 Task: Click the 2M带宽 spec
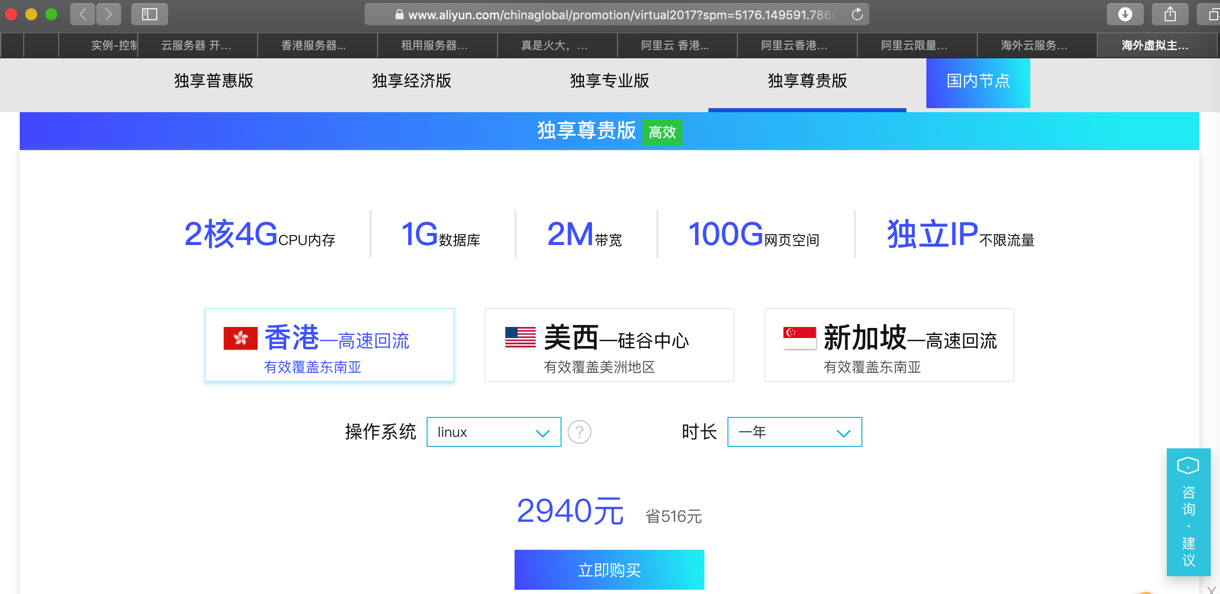point(585,235)
